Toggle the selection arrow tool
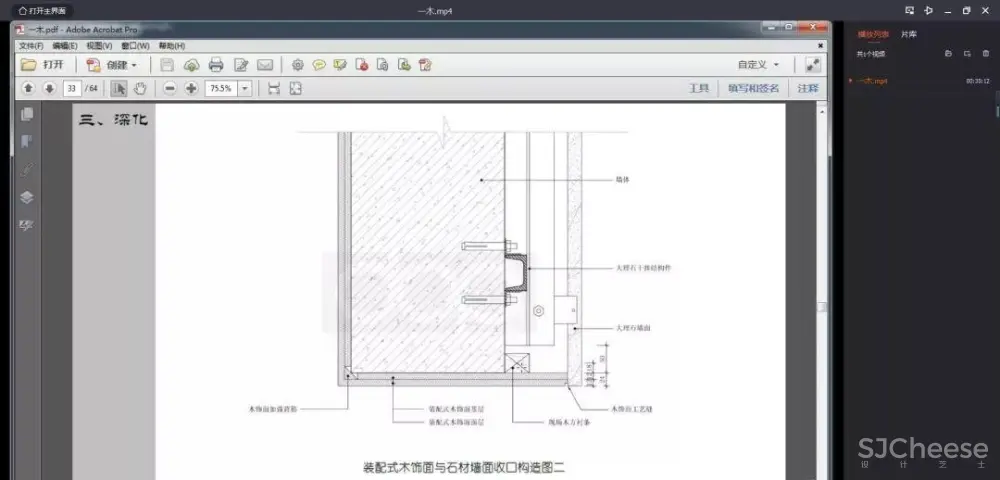This screenshot has width=1000, height=480. (x=119, y=88)
